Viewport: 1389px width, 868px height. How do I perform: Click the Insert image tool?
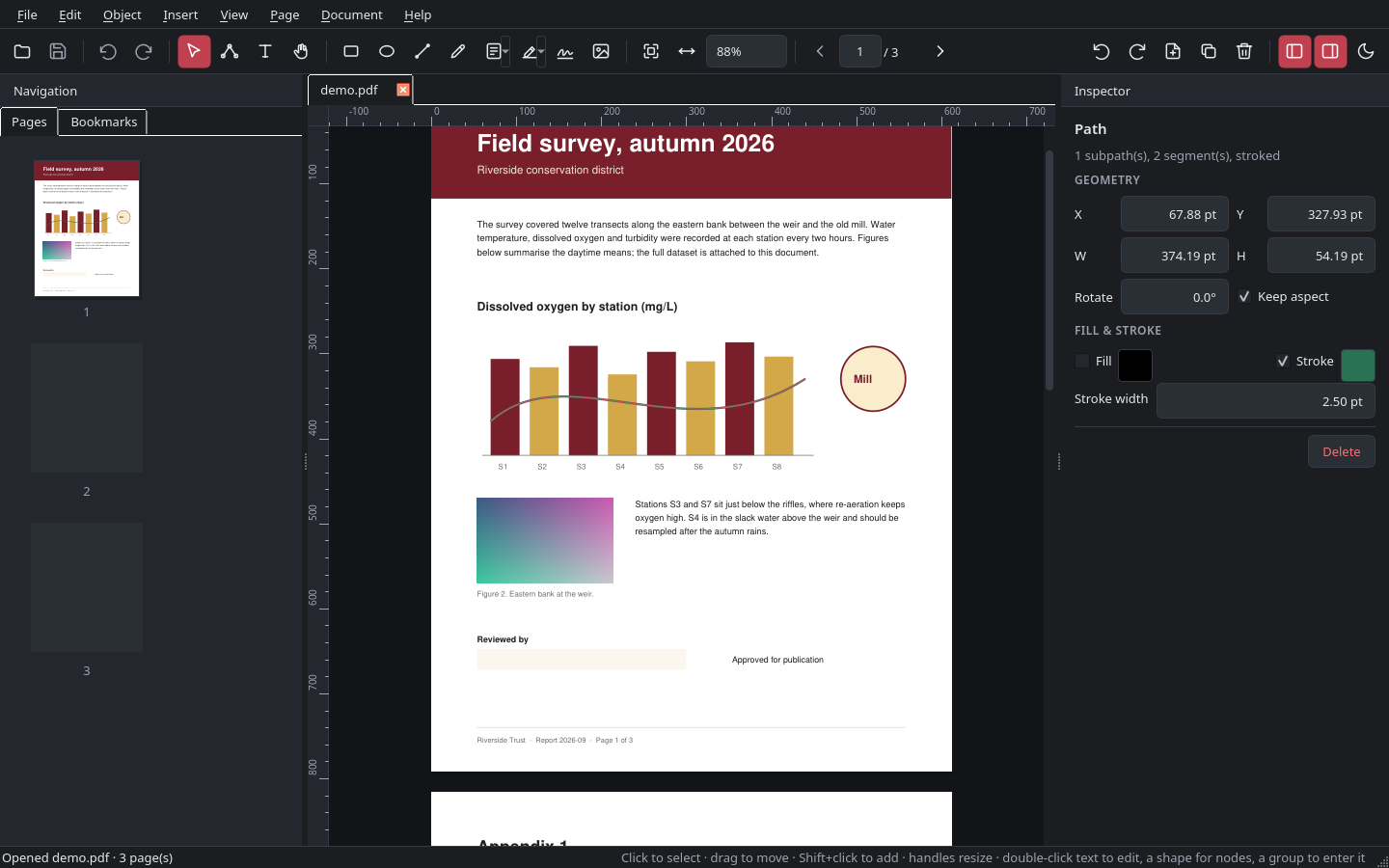[x=601, y=51]
